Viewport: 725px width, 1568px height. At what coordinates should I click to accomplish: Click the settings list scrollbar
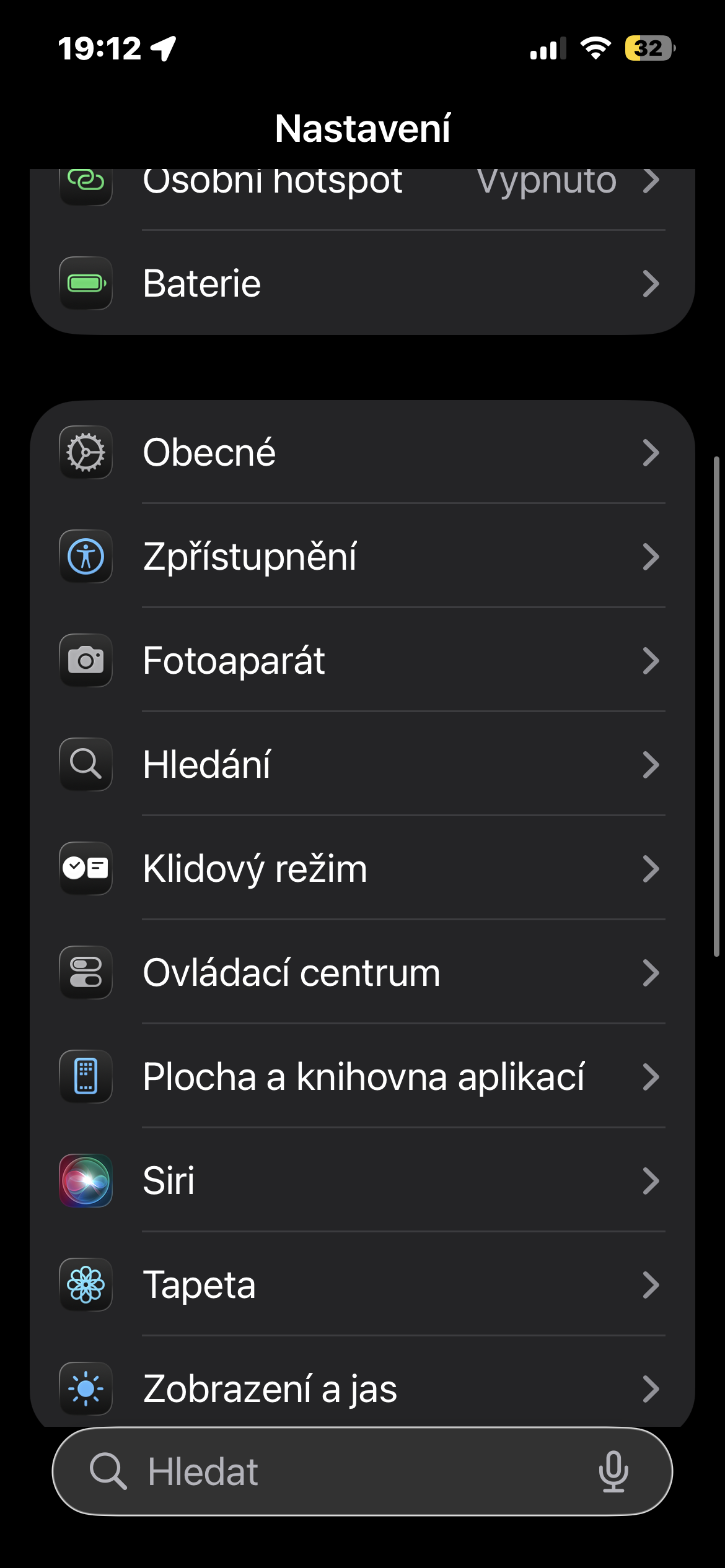[x=716, y=706]
